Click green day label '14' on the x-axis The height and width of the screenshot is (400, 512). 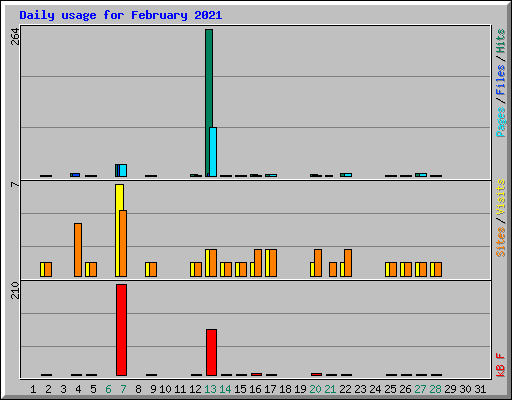pyautogui.click(x=225, y=389)
